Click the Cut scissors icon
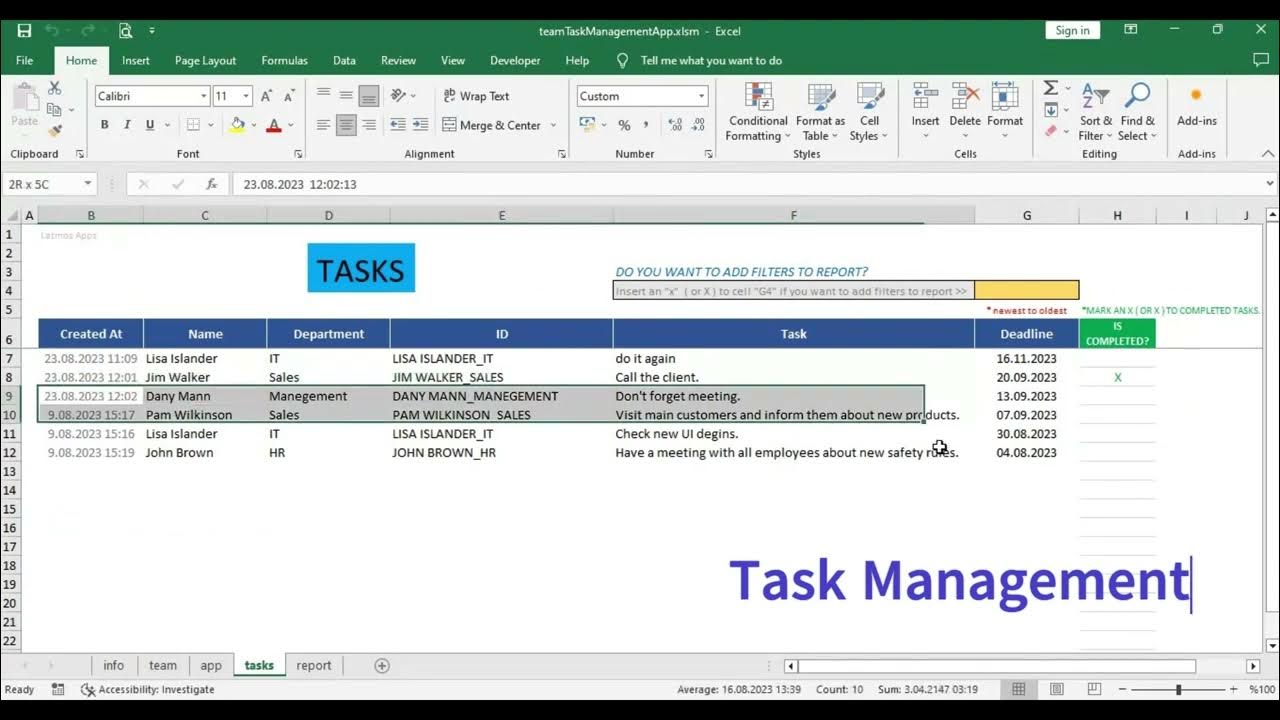Image resolution: width=1280 pixels, height=720 pixels. click(55, 88)
